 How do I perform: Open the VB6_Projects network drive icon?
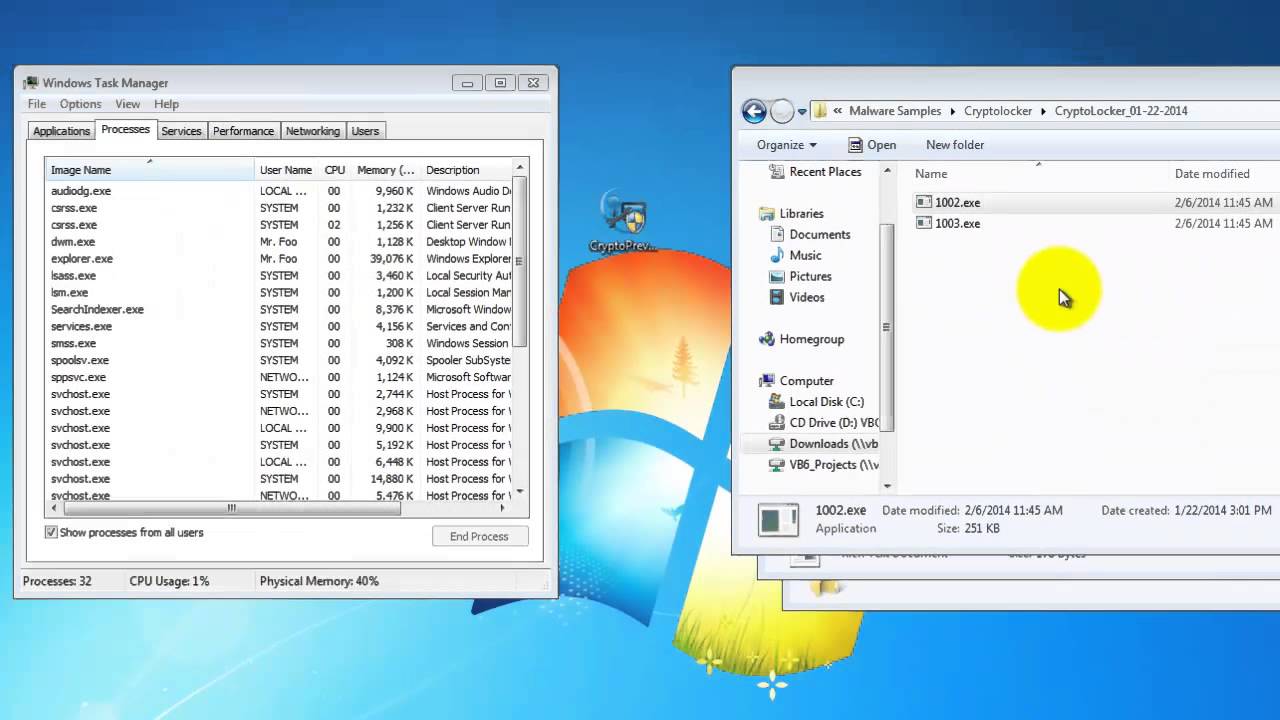(777, 465)
